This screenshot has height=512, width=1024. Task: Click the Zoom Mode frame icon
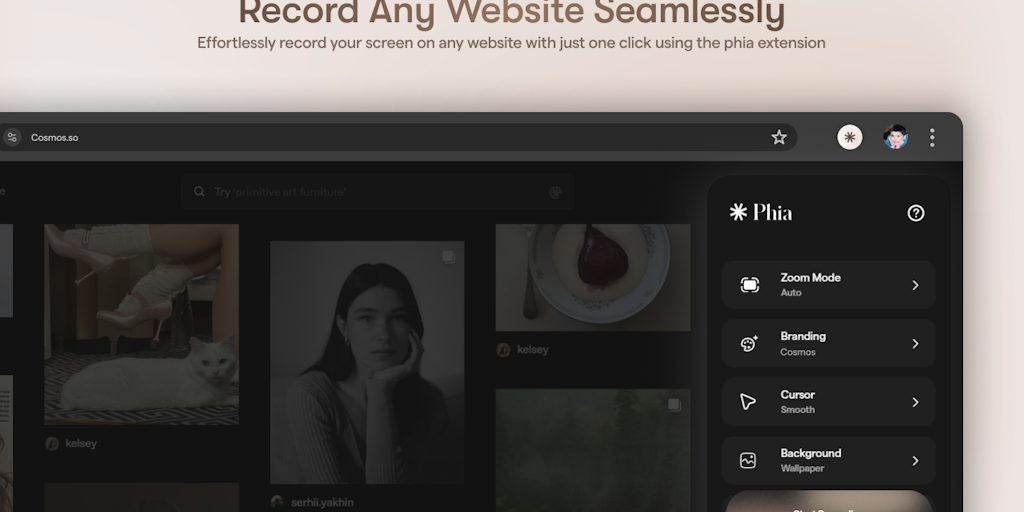(x=749, y=285)
